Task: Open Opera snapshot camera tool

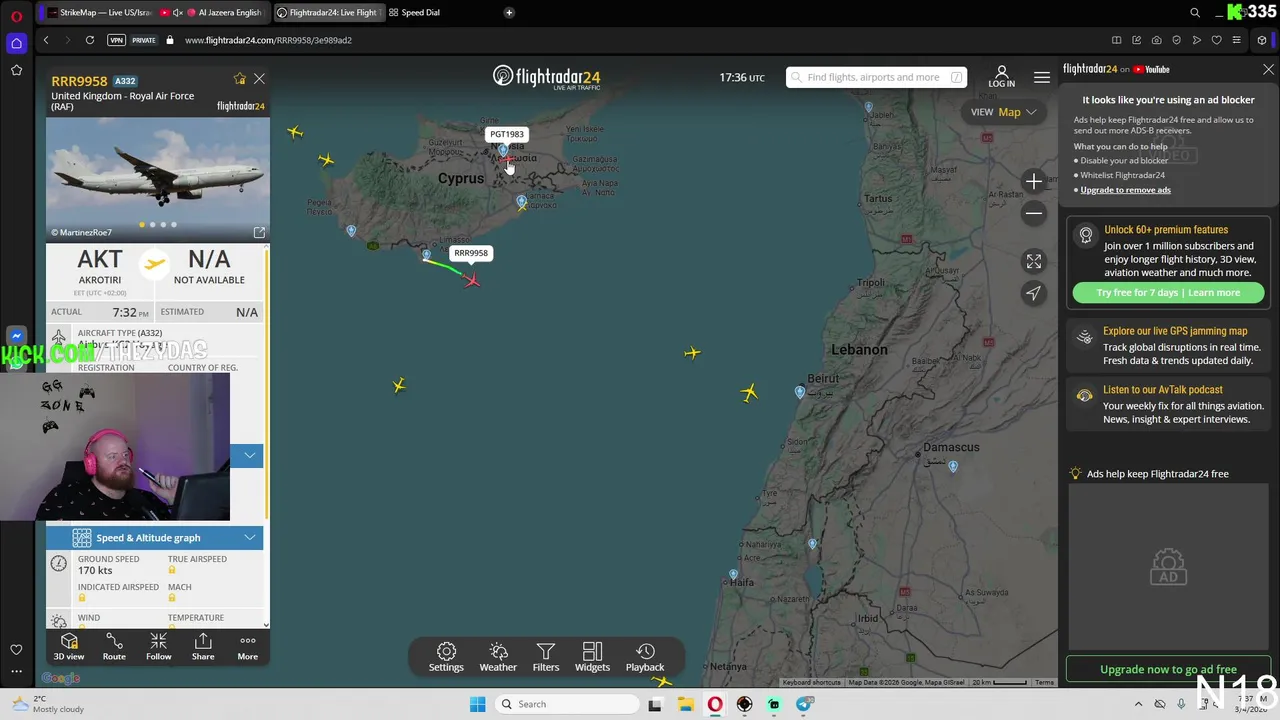Action: coord(1156,40)
